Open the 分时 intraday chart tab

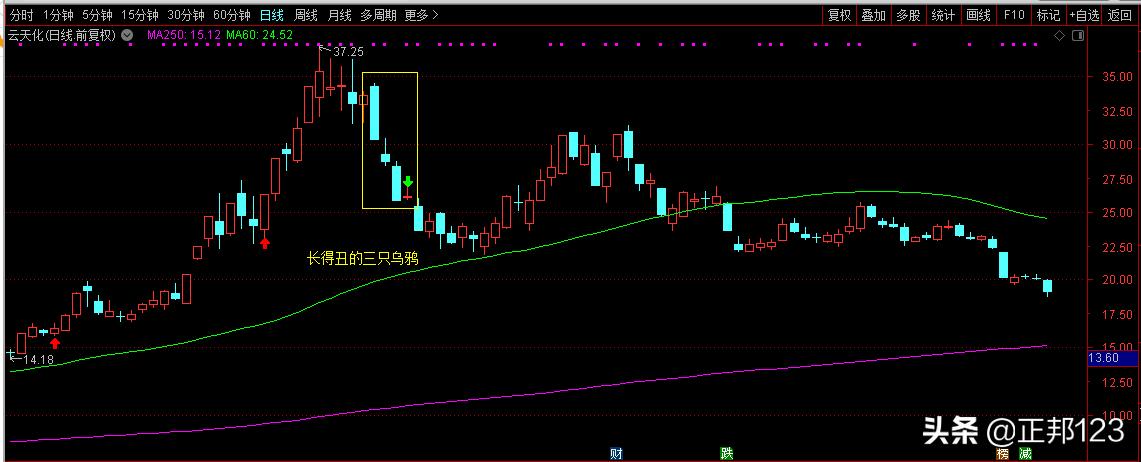pos(23,15)
